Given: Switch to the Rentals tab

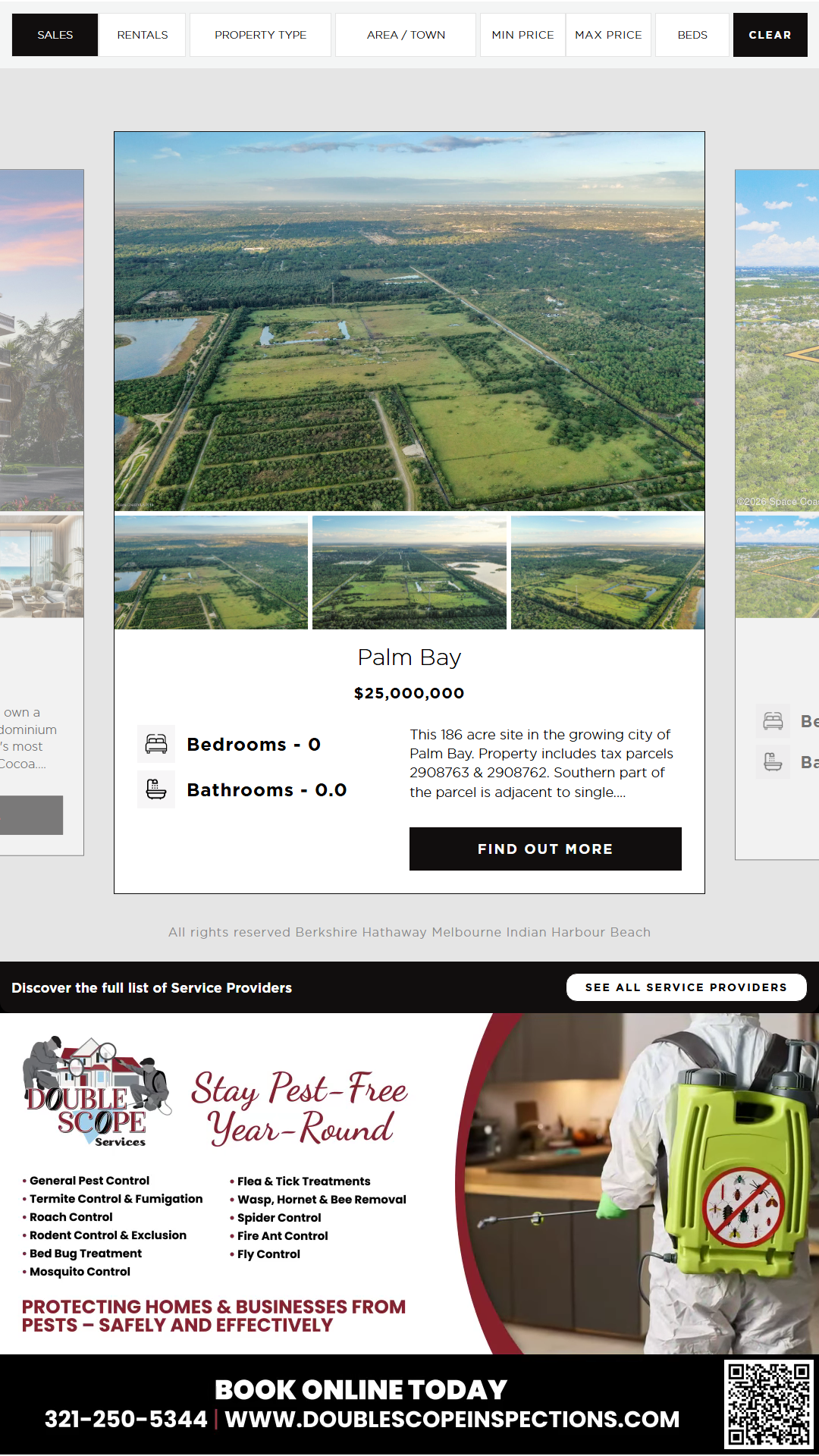Looking at the screenshot, I should (143, 35).
